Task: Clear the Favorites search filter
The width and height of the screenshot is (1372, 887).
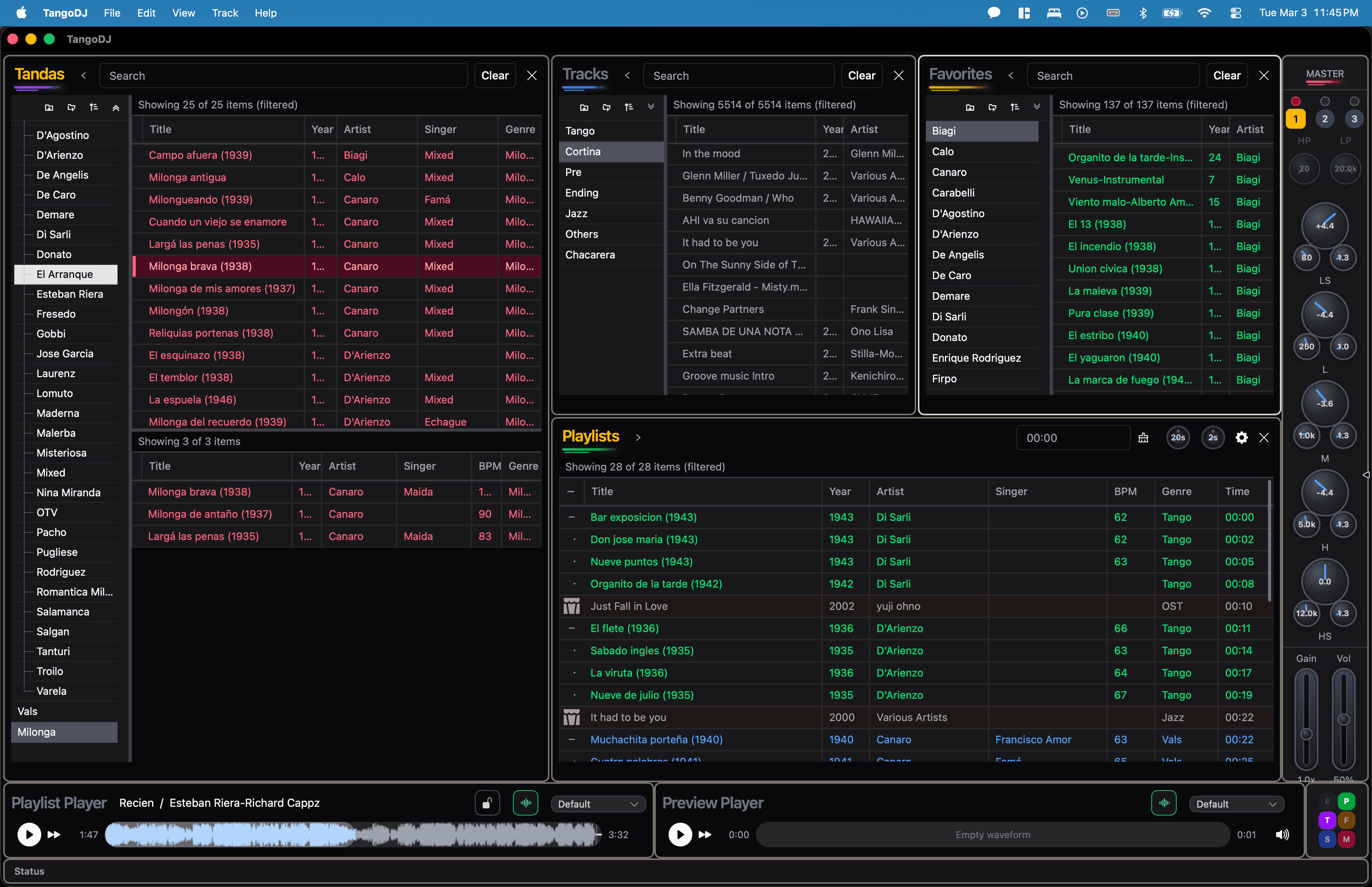Action: [1226, 75]
